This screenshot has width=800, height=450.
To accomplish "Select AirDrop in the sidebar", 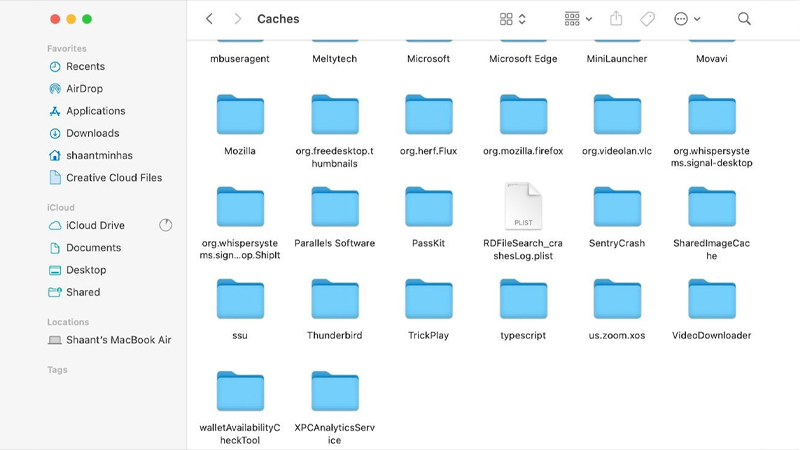I will (x=76, y=89).
